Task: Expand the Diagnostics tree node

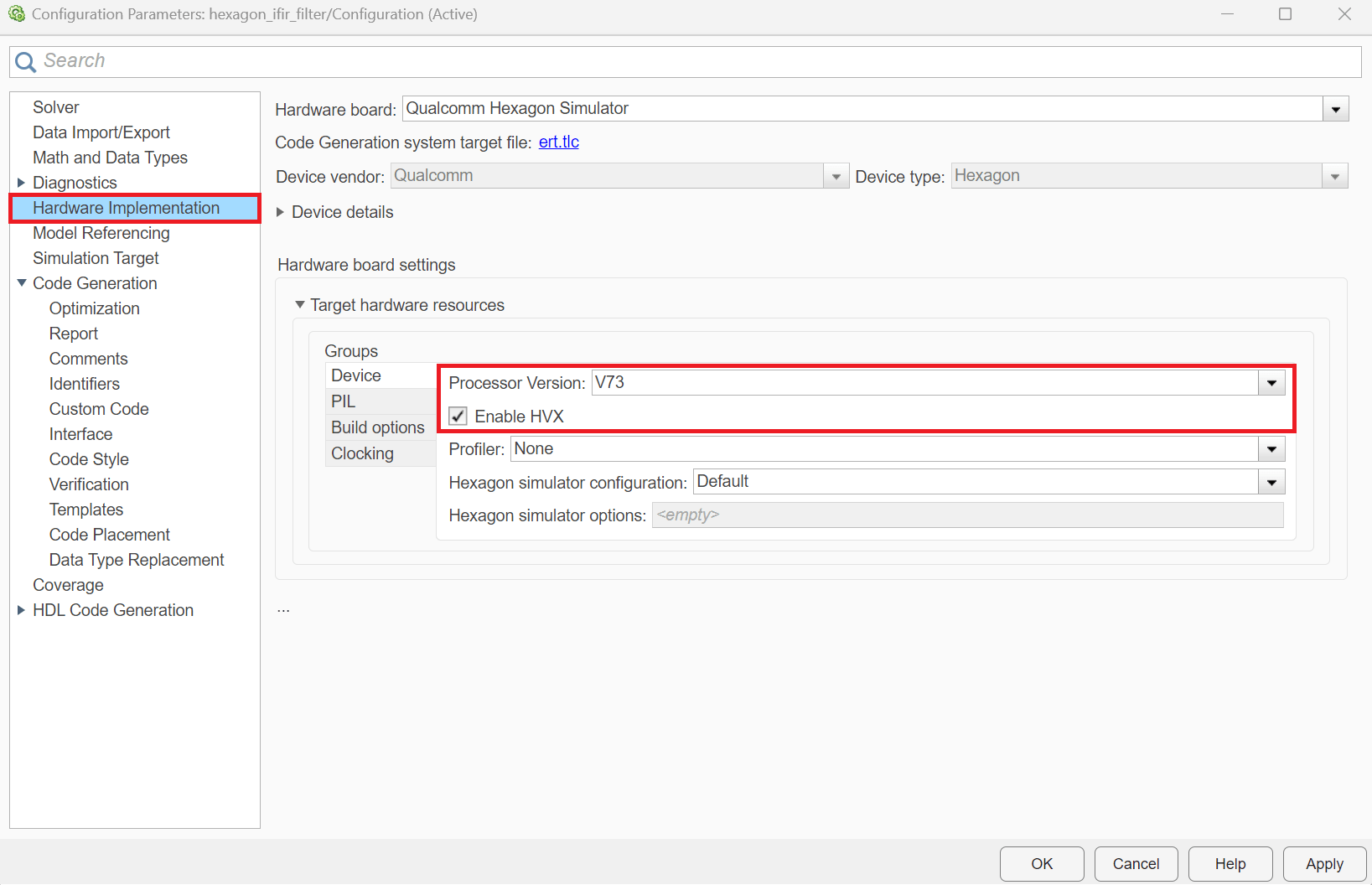Action: [x=21, y=183]
